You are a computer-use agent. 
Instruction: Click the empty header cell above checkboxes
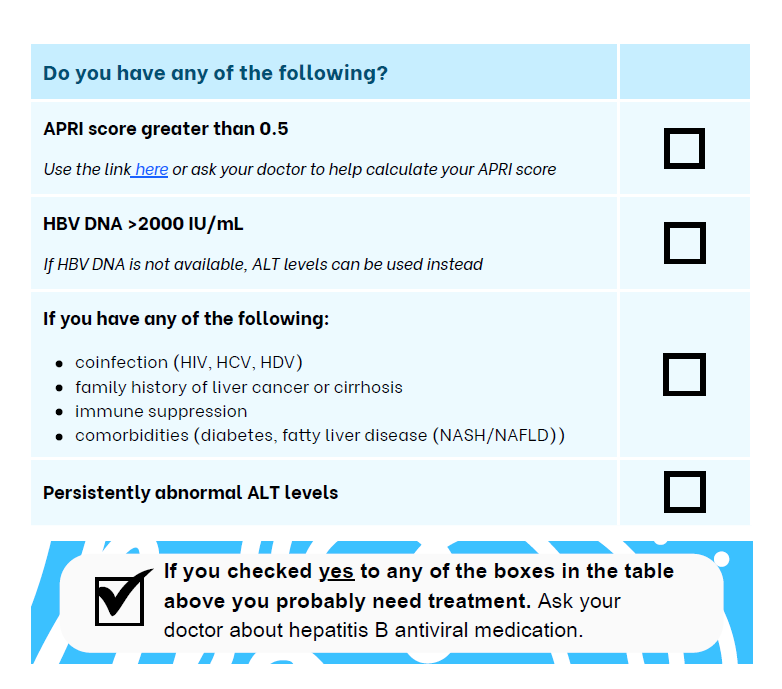pyautogui.click(x=685, y=71)
